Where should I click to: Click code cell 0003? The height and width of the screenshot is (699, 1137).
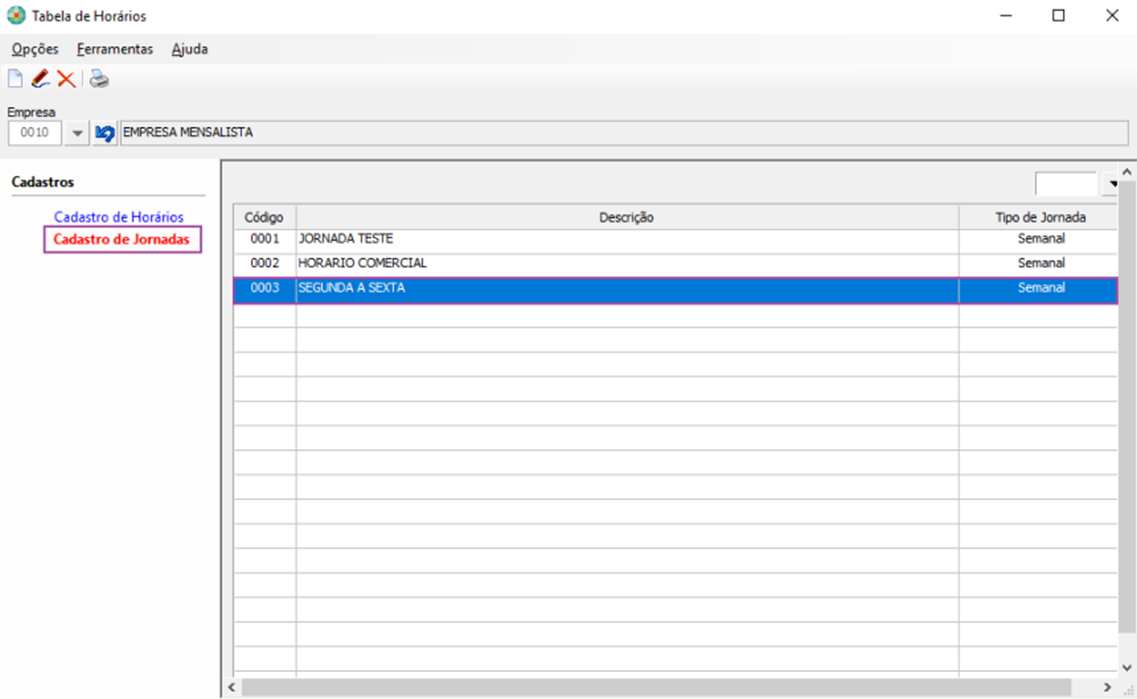(x=265, y=289)
